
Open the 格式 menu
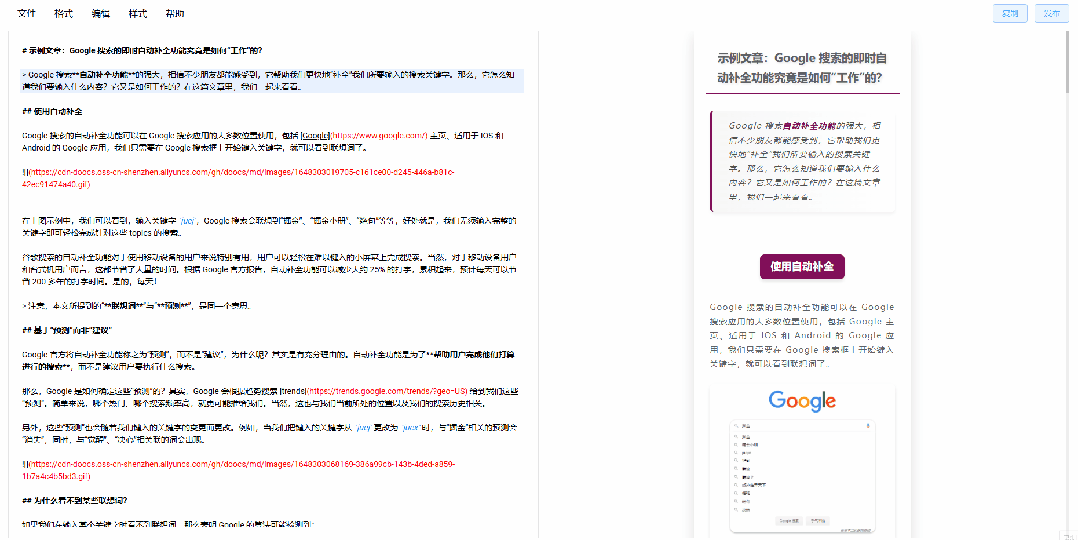pyautogui.click(x=64, y=13)
